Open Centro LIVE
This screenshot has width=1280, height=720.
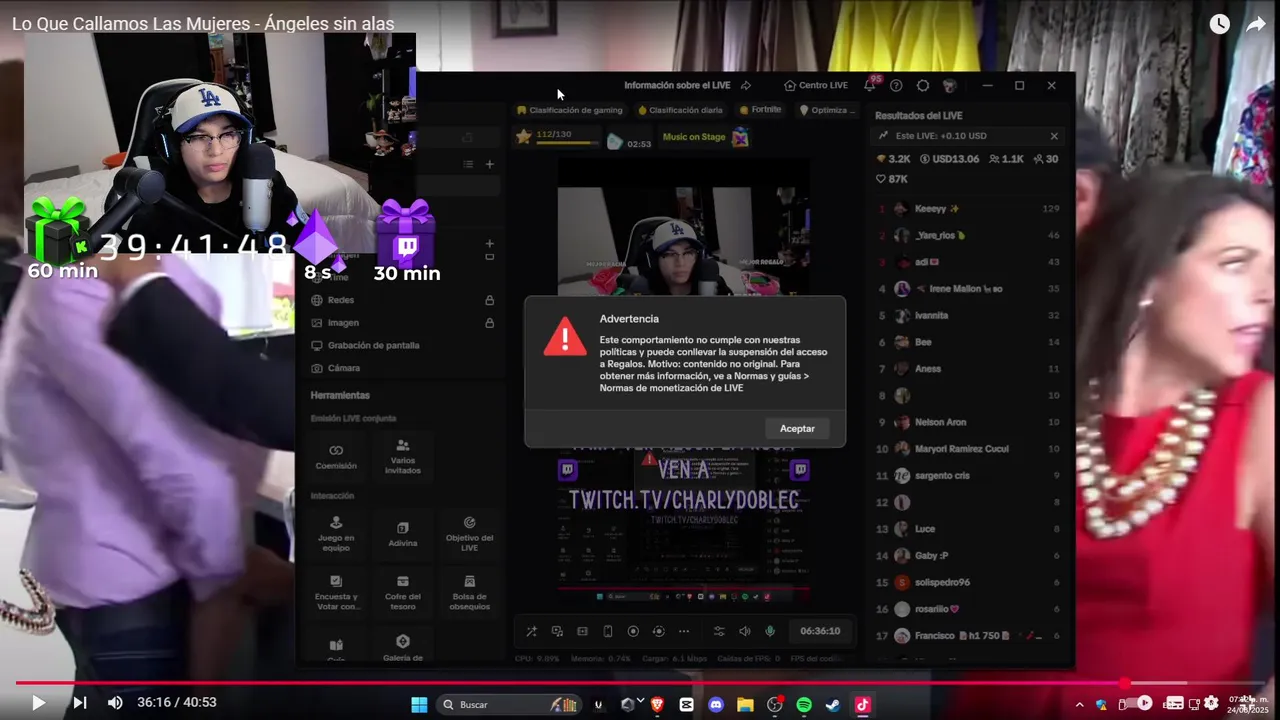(816, 86)
